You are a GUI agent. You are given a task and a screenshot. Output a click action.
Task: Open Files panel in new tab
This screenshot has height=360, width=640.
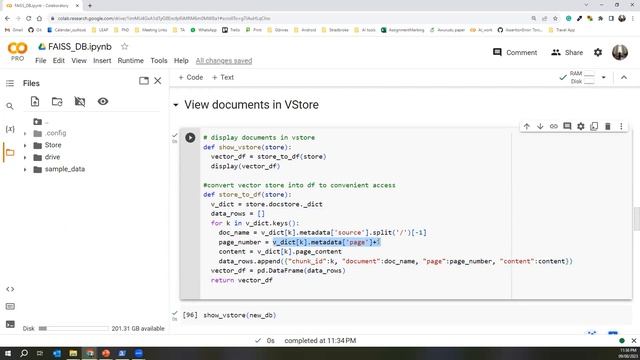[144, 81]
